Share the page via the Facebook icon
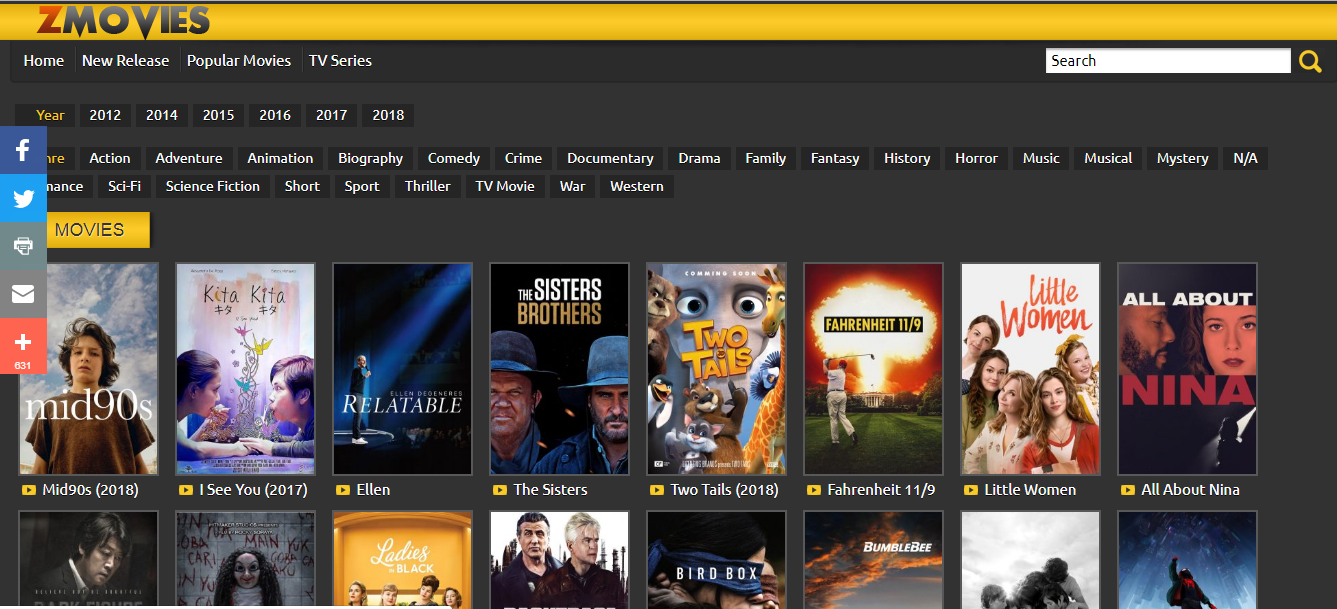 click(x=23, y=150)
